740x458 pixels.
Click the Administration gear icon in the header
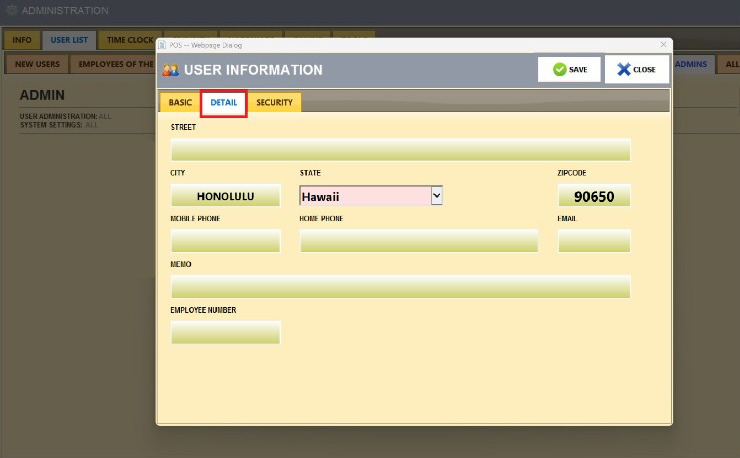pyautogui.click(x=11, y=10)
